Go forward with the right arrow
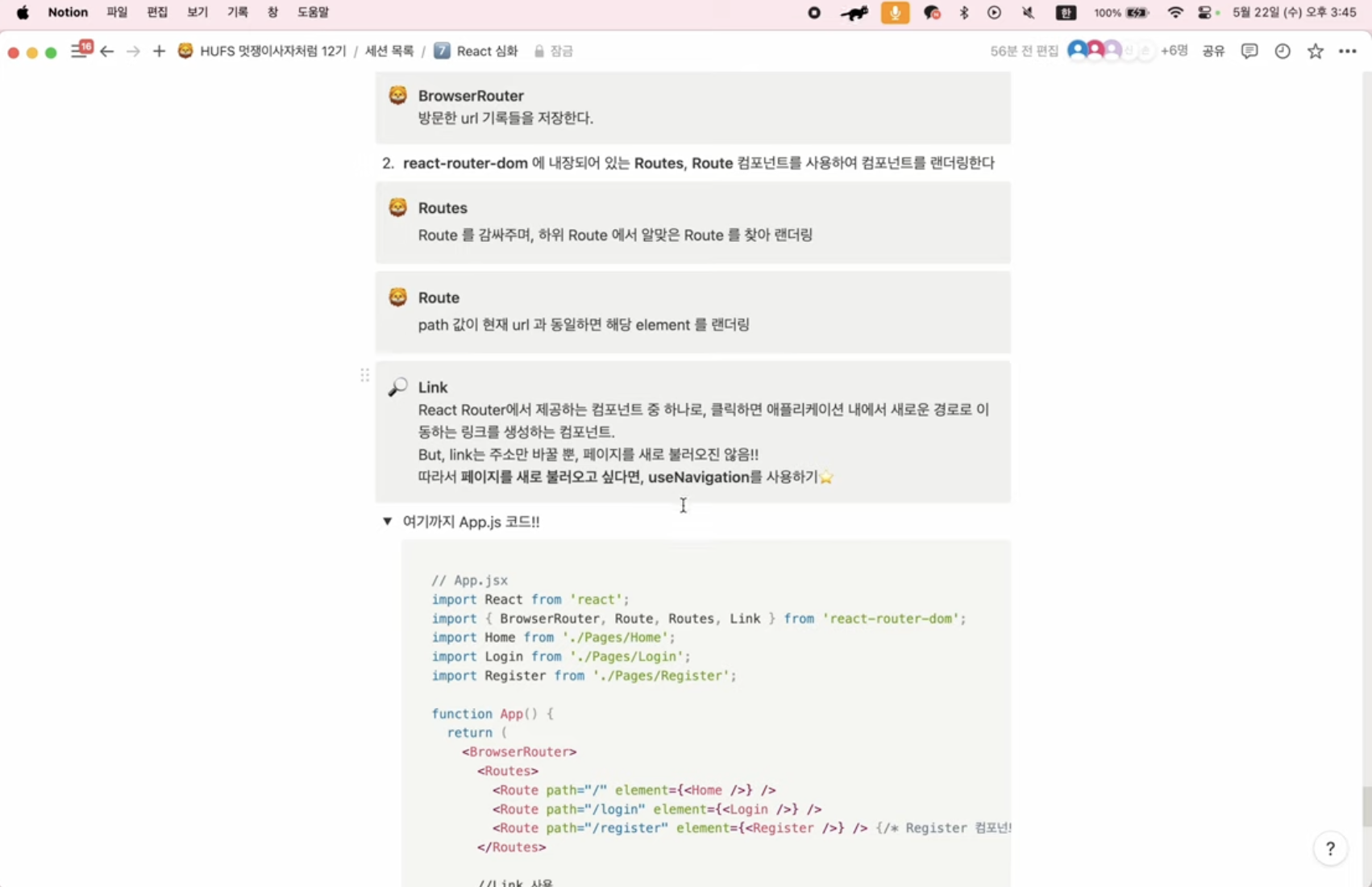 [x=133, y=51]
